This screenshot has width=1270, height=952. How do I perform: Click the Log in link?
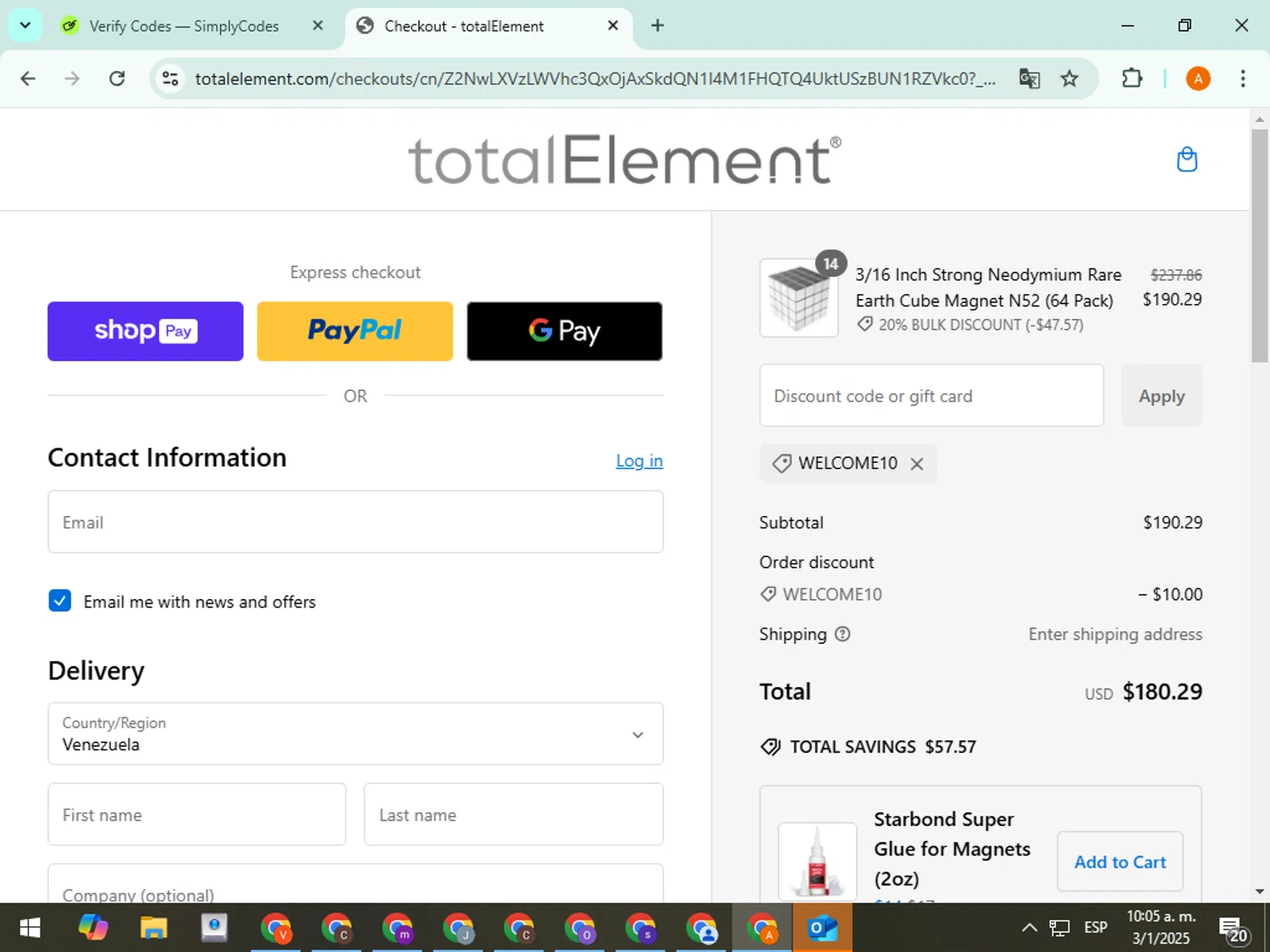639,460
